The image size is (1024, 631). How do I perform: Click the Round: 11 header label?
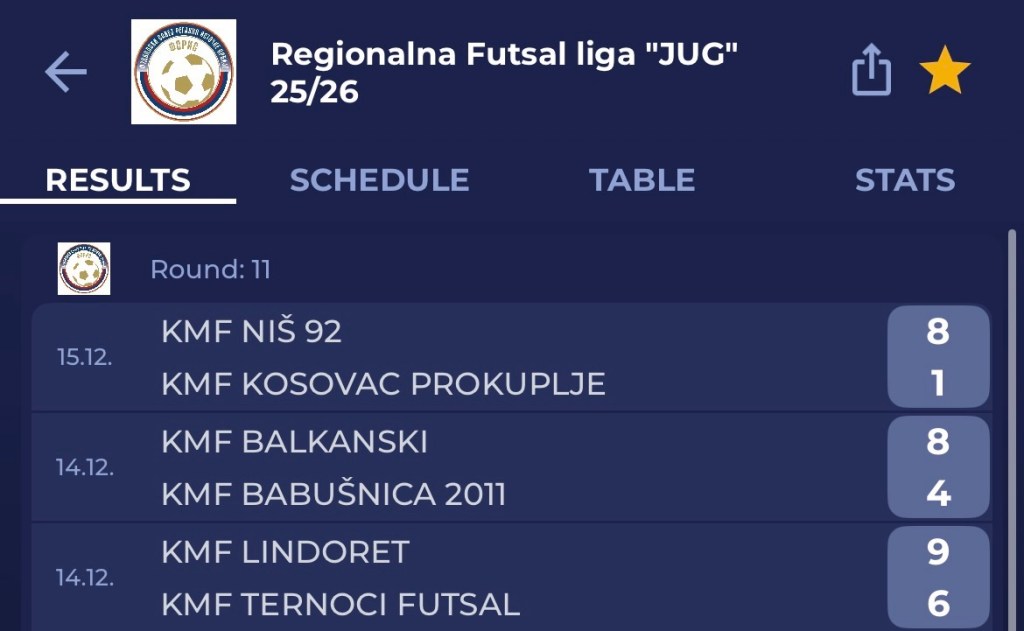pyautogui.click(x=210, y=270)
